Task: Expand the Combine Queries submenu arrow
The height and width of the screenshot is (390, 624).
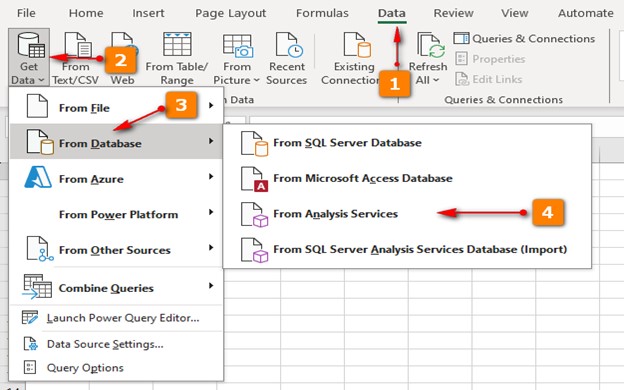Action: [211, 286]
